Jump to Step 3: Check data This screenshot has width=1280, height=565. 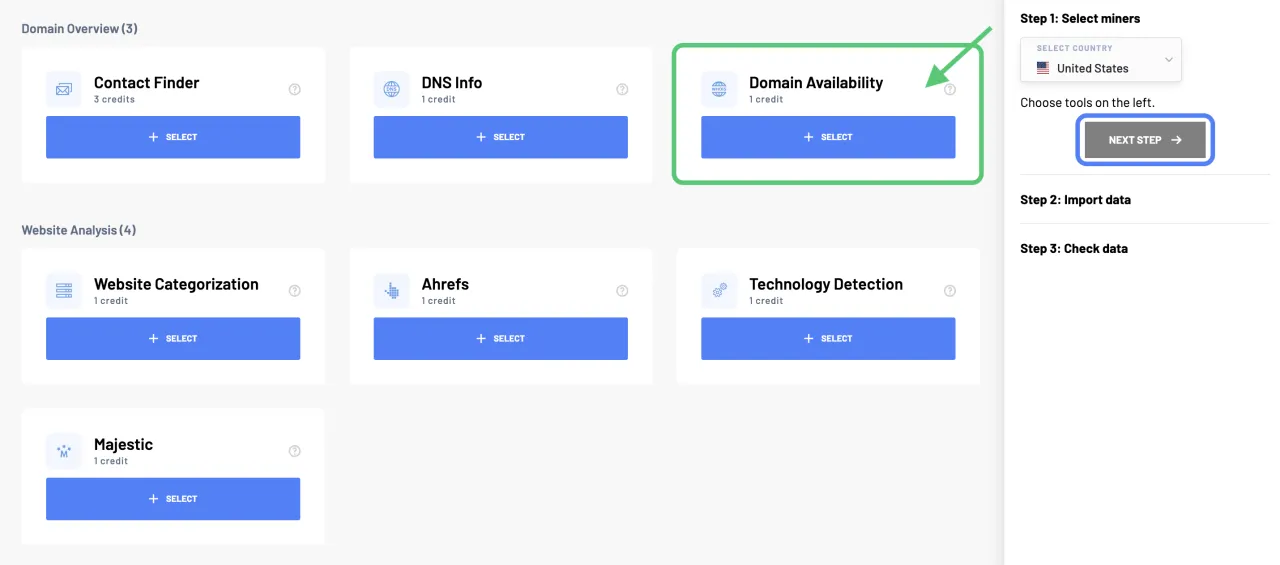1073,249
